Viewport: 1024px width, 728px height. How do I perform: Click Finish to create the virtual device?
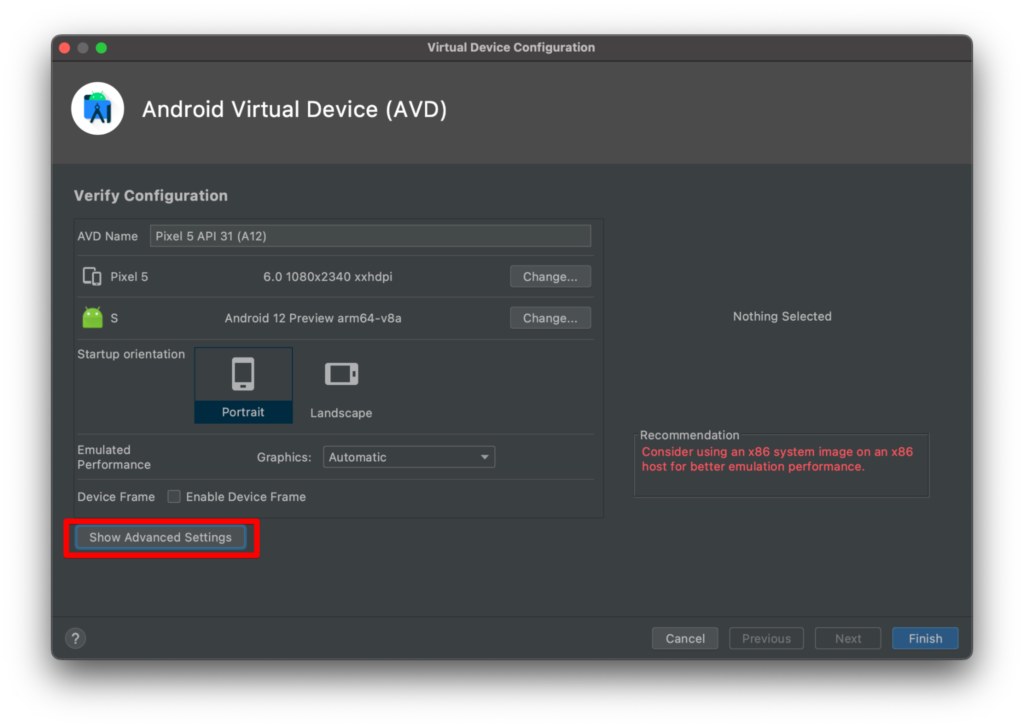pos(924,638)
